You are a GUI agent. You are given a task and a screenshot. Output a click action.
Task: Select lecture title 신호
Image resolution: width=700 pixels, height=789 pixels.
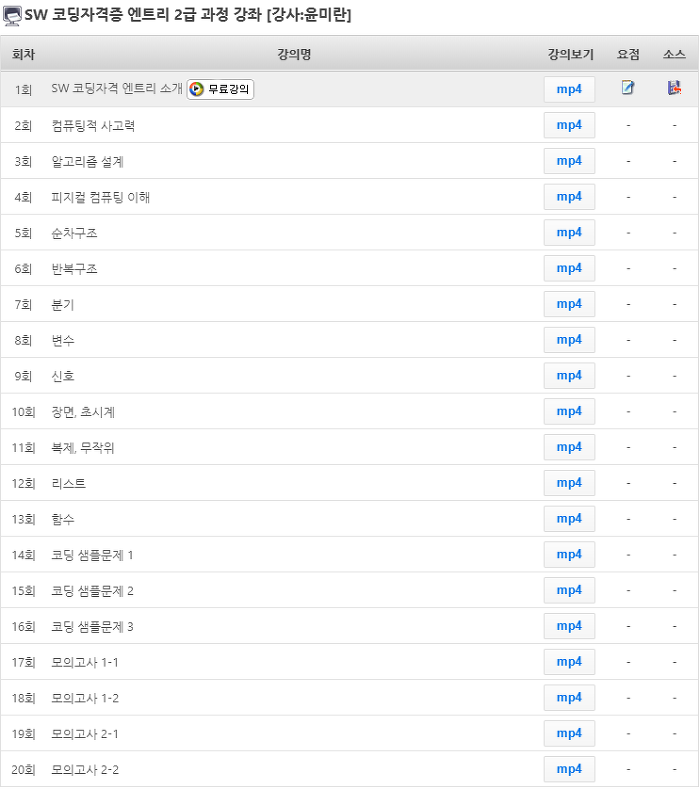(63, 376)
